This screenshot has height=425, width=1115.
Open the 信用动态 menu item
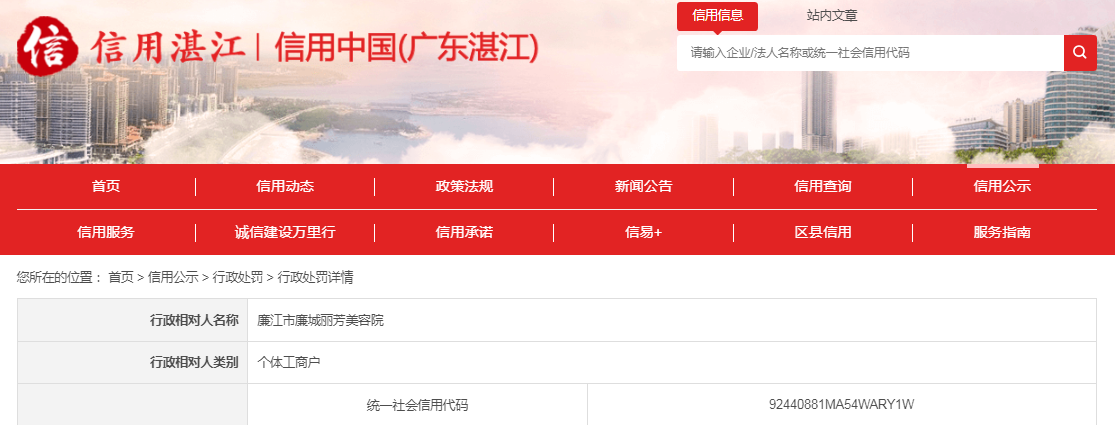(285, 186)
